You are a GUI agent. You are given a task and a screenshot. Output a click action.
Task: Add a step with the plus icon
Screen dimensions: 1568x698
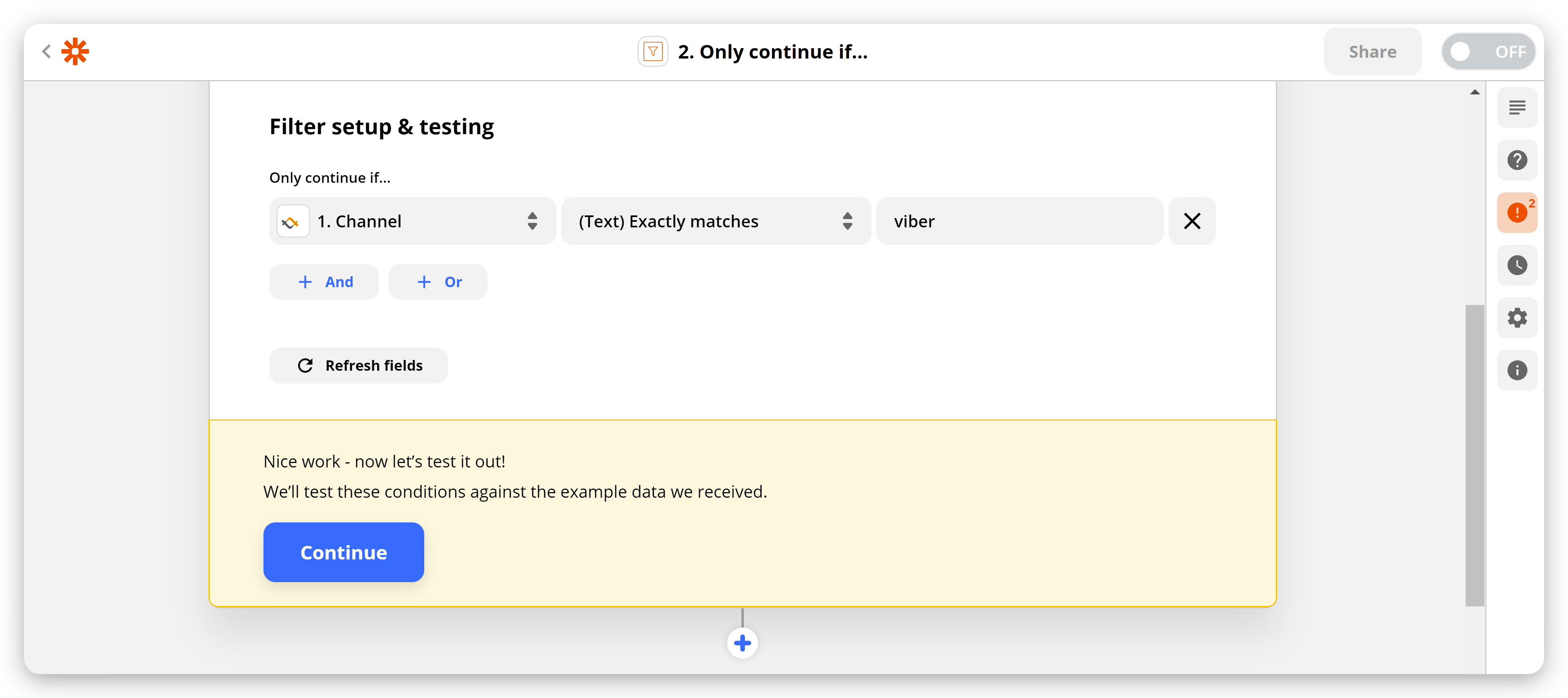coord(742,643)
